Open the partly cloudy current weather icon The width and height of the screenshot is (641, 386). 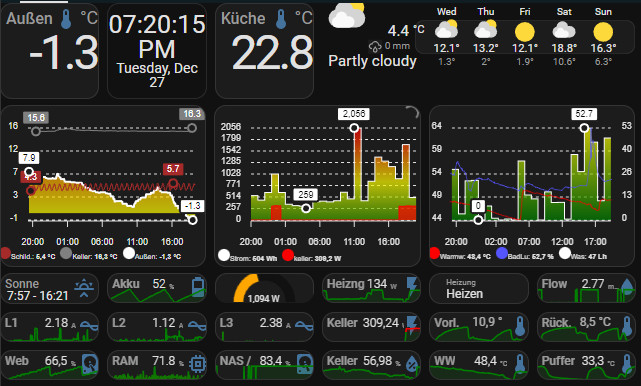[347, 16]
